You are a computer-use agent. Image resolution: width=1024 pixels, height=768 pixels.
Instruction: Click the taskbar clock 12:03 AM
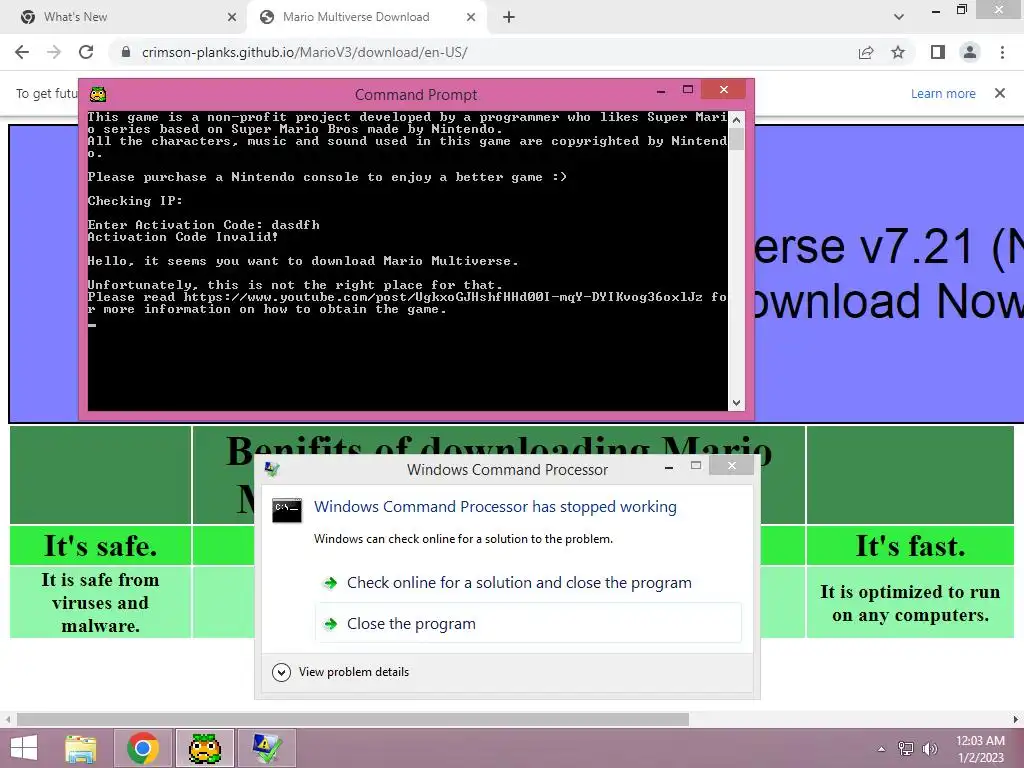pyautogui.click(x=980, y=741)
